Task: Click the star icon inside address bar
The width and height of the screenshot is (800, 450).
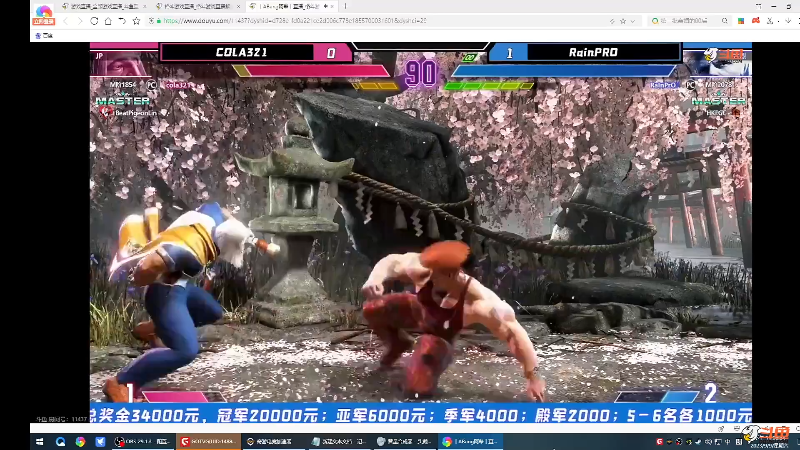Action: [x=622, y=21]
